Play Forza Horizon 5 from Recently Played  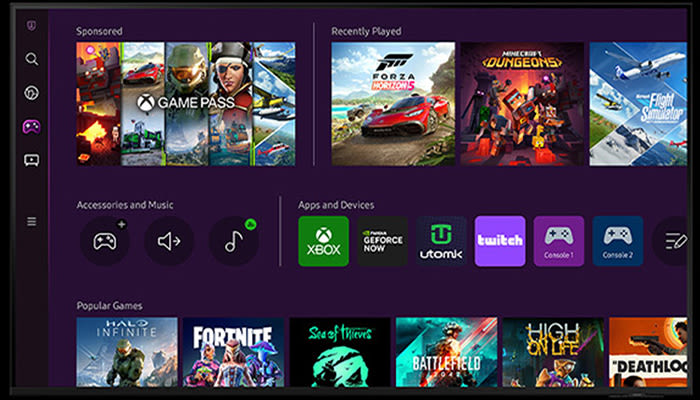pos(393,103)
